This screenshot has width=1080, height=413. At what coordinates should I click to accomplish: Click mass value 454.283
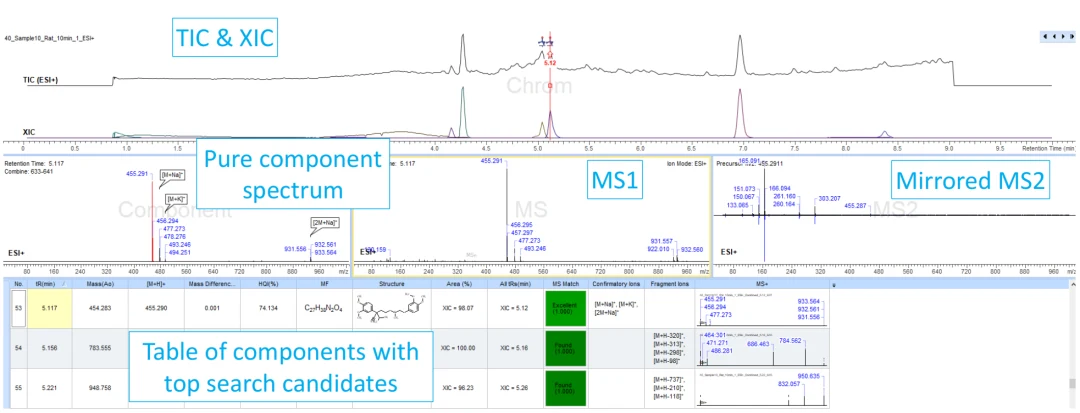100,308
